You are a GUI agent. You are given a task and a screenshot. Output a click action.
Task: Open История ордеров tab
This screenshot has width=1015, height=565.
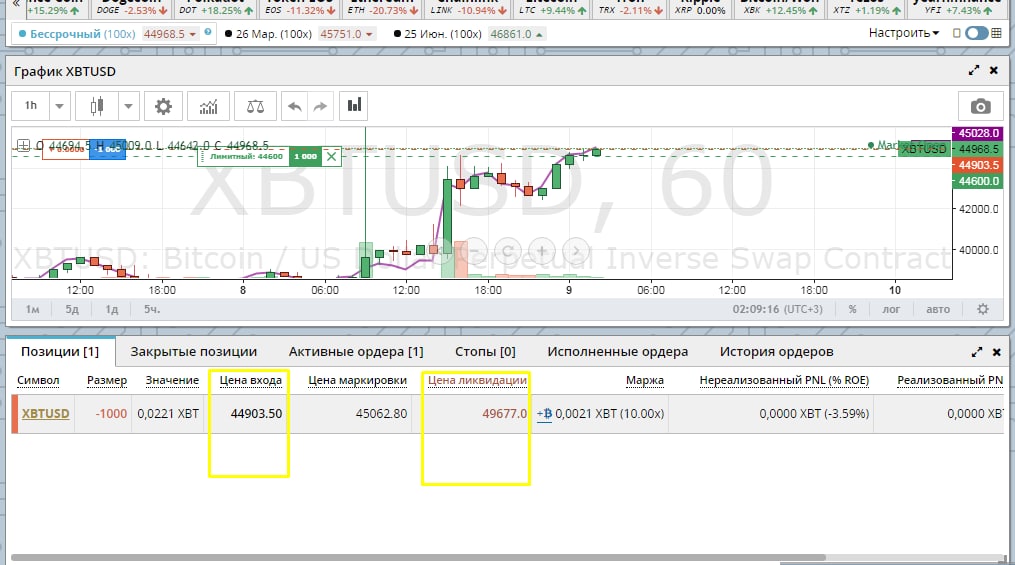click(777, 351)
